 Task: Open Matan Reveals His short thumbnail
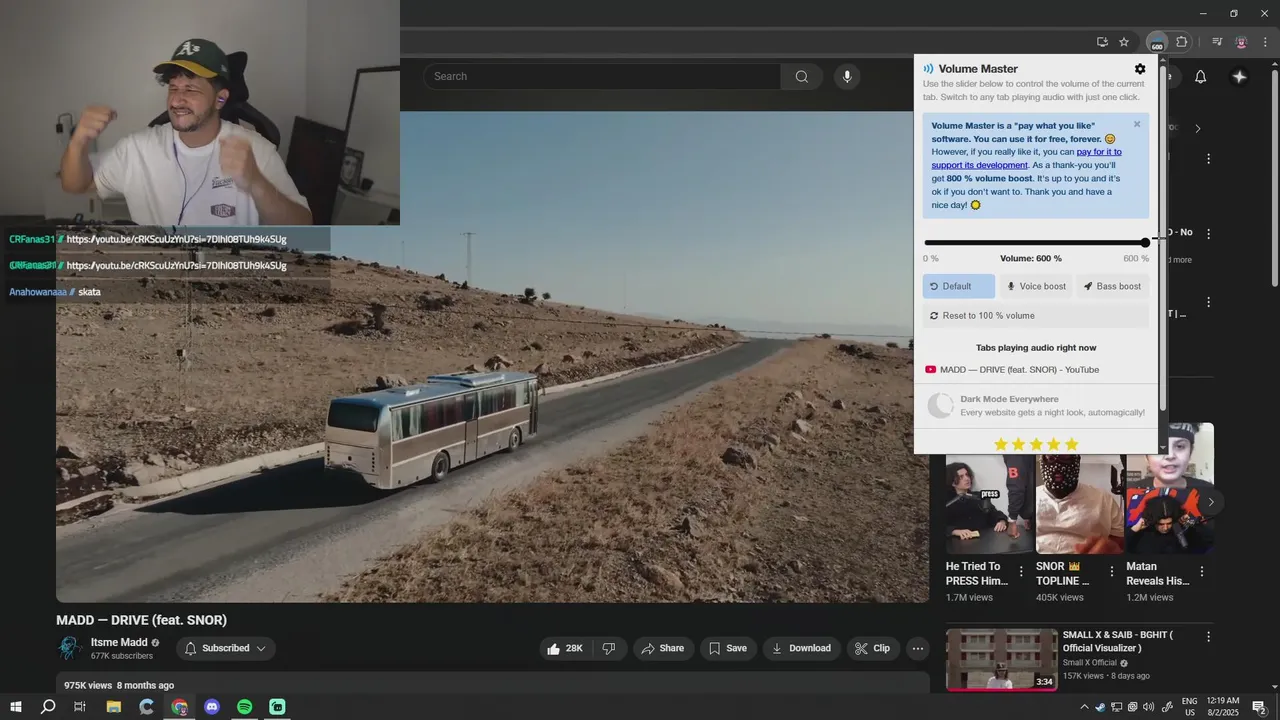(x=1170, y=490)
